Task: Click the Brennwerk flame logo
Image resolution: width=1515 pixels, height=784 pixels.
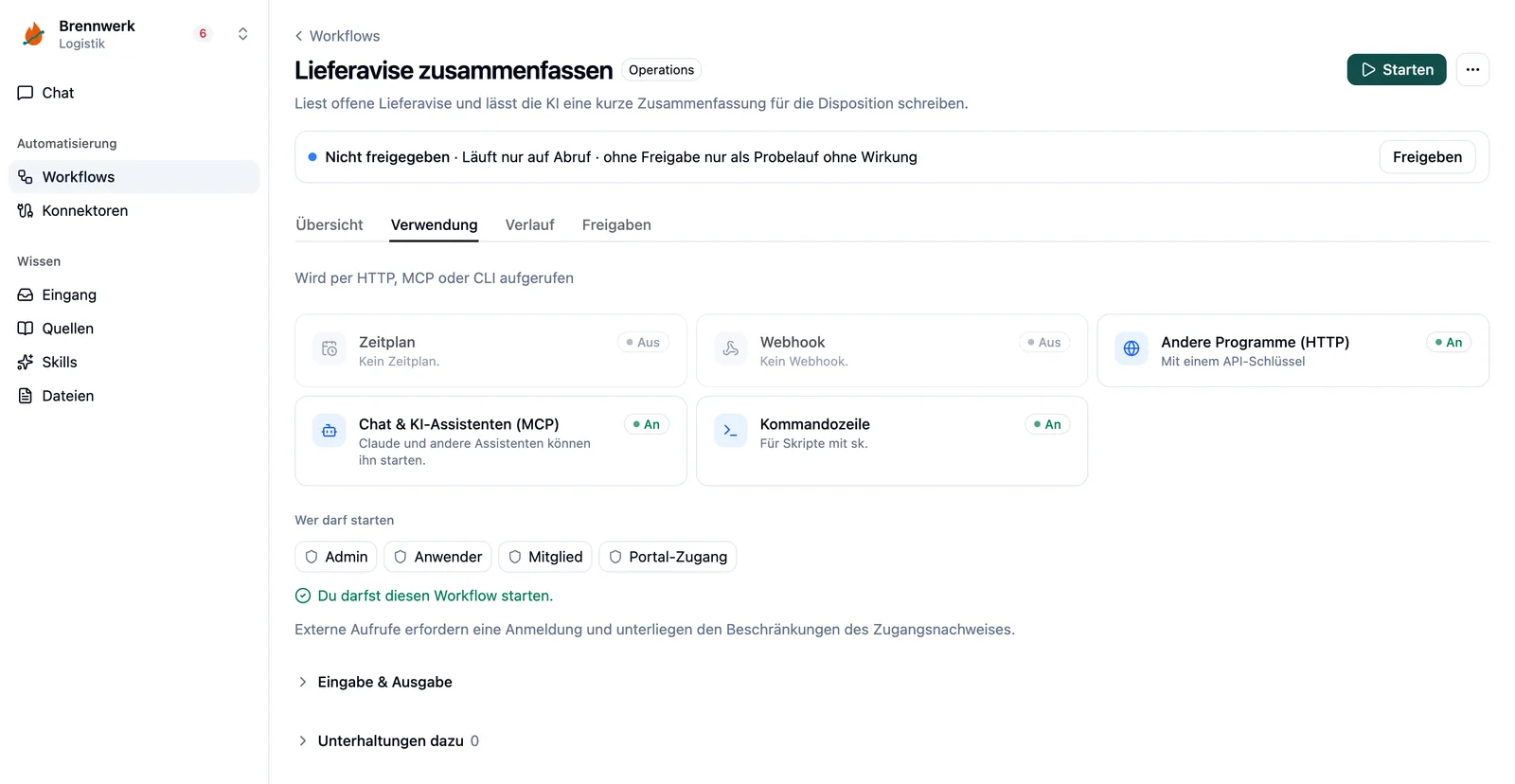Action: (x=34, y=34)
